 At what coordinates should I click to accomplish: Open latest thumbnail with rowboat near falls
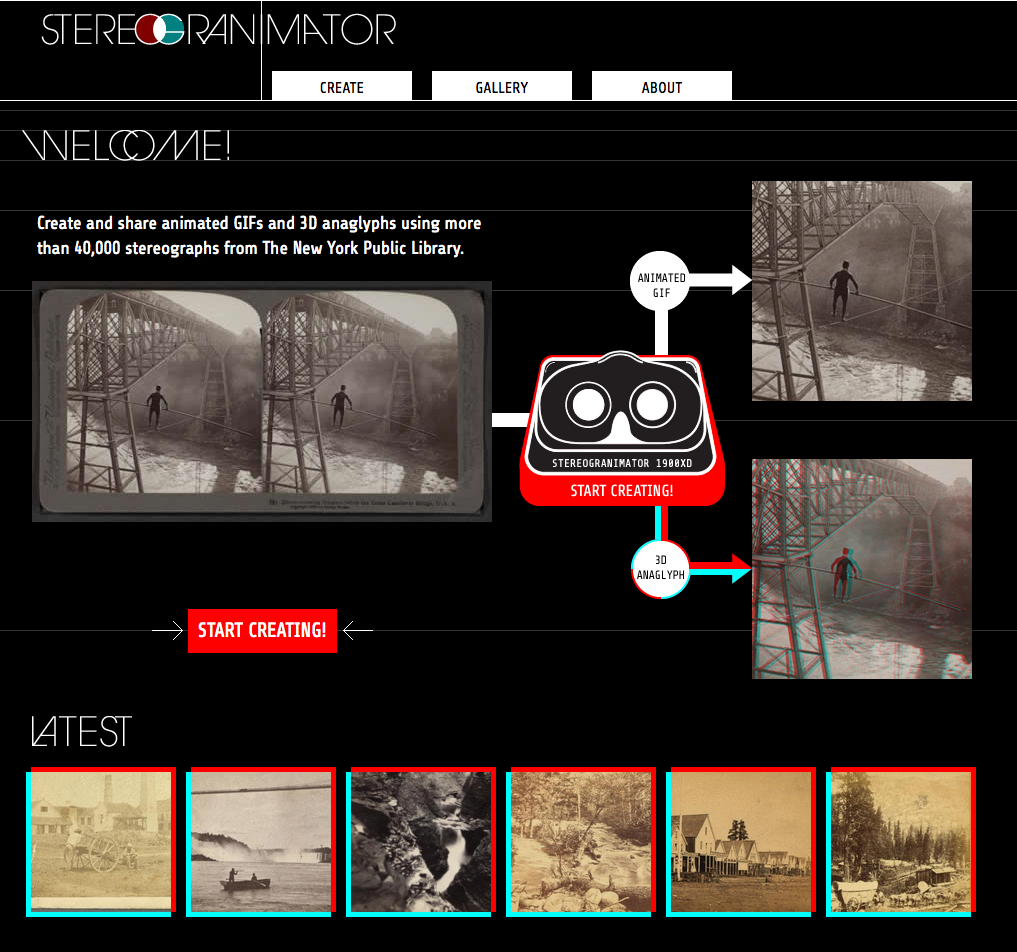point(261,841)
